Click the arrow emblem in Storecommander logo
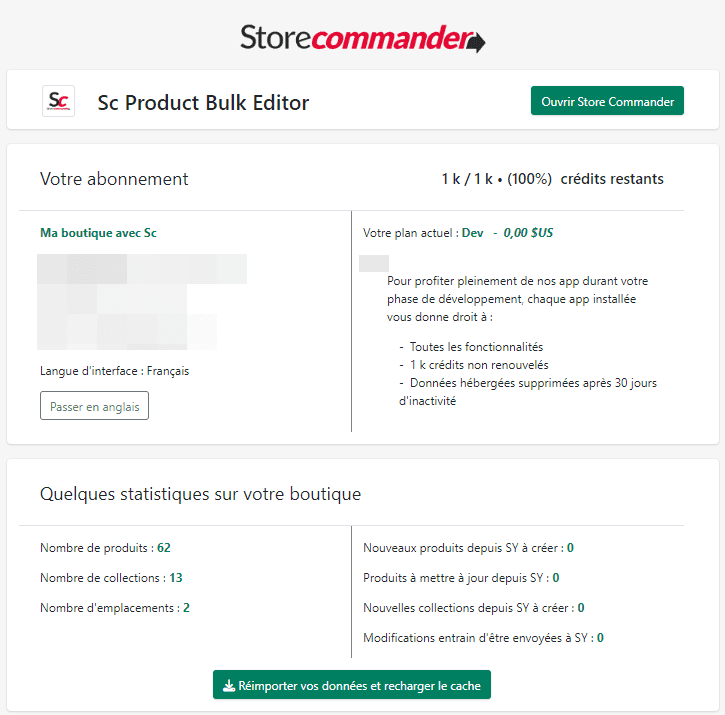Viewport: 725px width, 715px height. (x=476, y=42)
